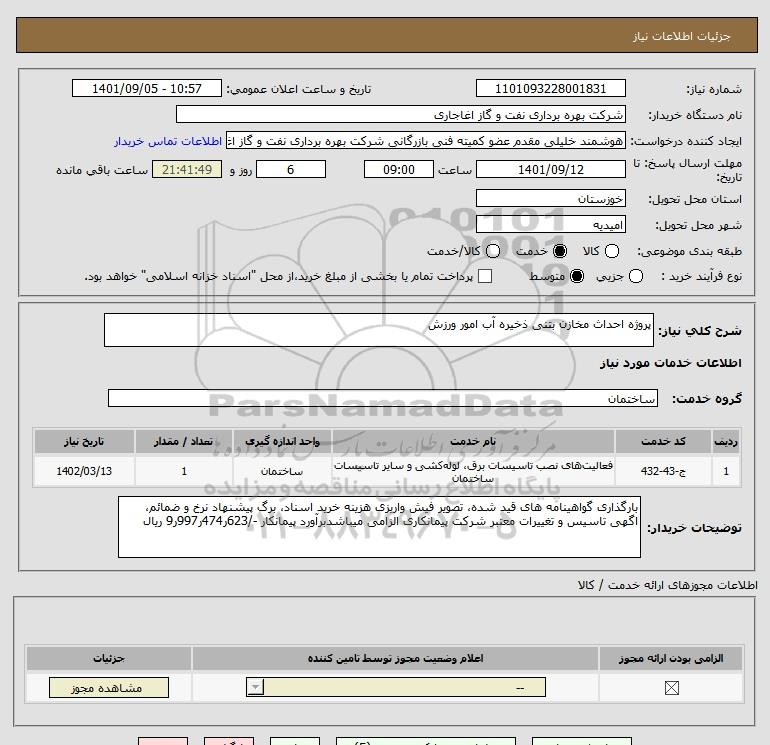Click the need date cell 1402/03/13
Viewport: 770px width, 745px height.
(84, 471)
